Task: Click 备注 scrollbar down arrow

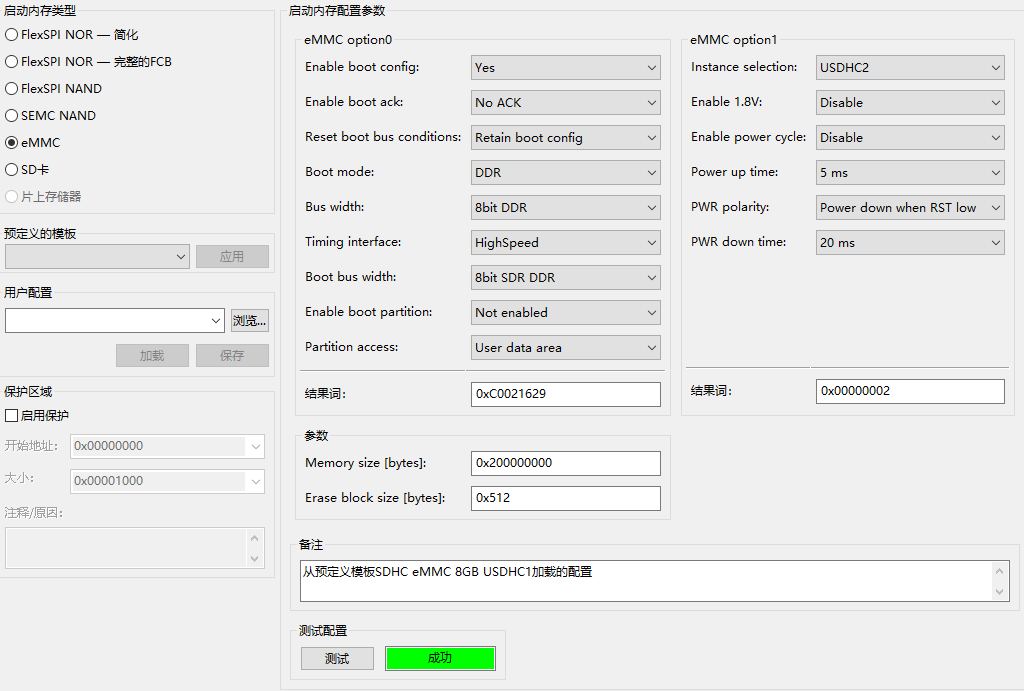Action: click(x=999, y=592)
